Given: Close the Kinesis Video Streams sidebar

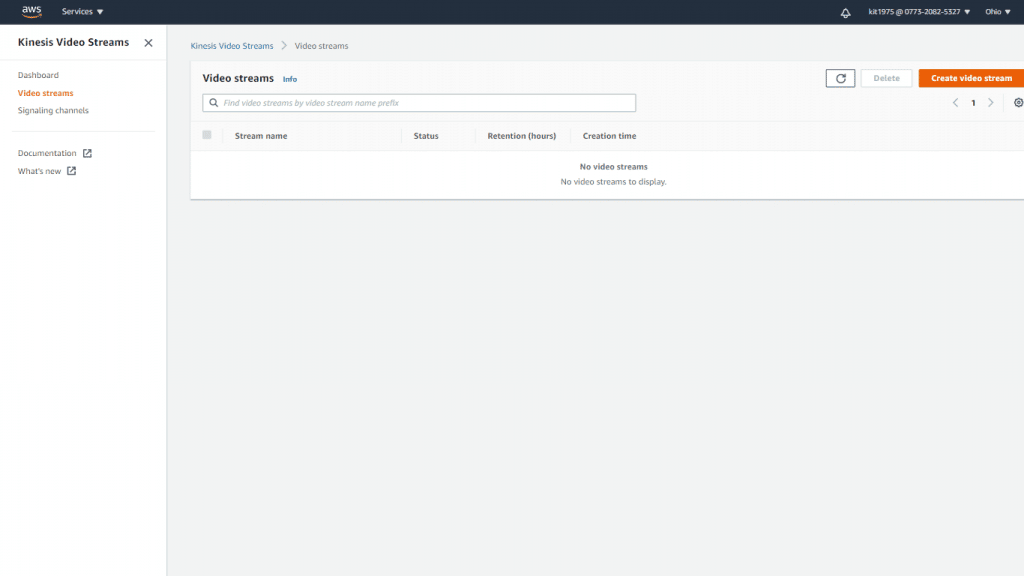Looking at the screenshot, I should point(148,43).
